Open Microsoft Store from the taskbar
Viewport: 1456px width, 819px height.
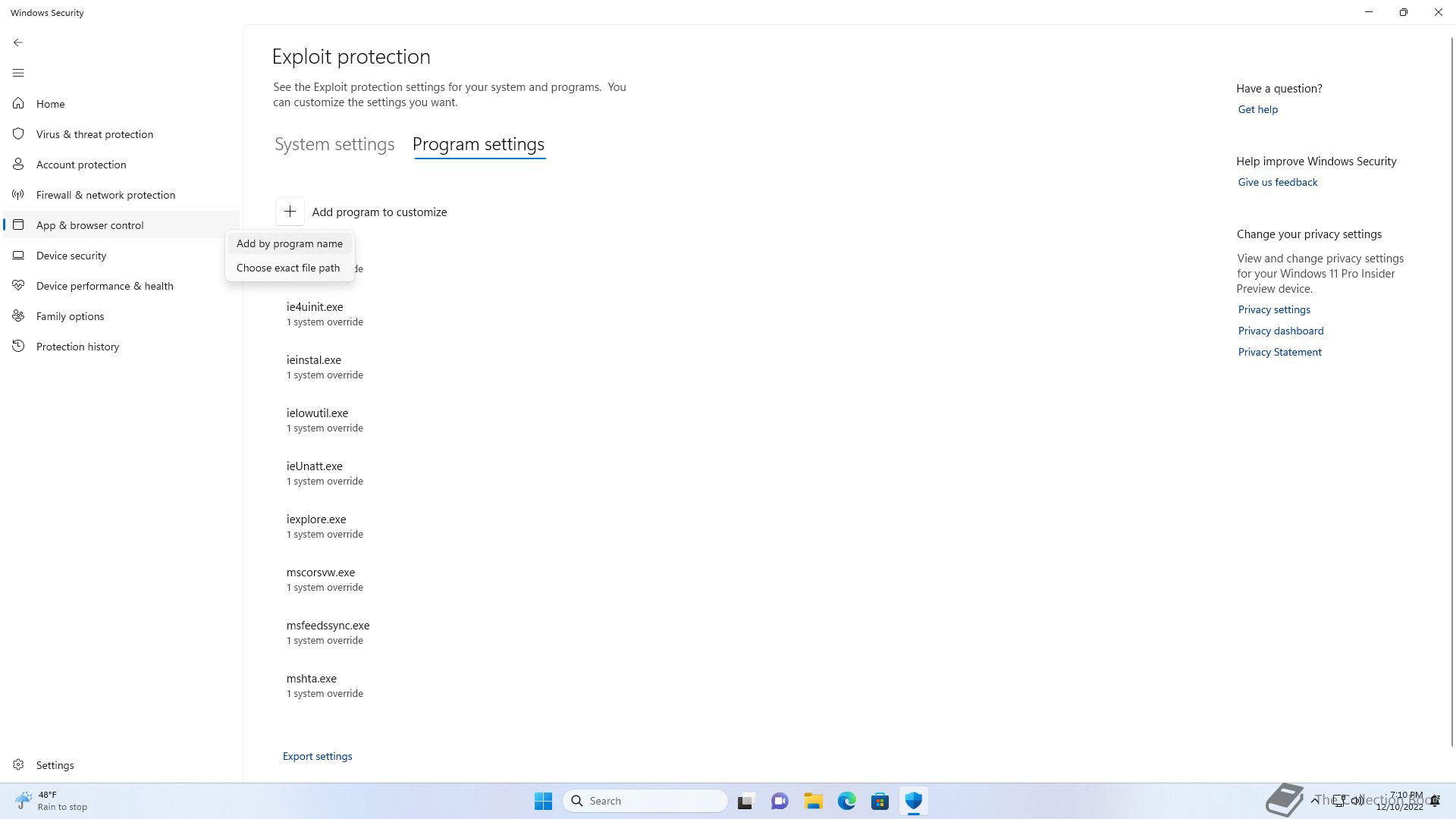880,801
